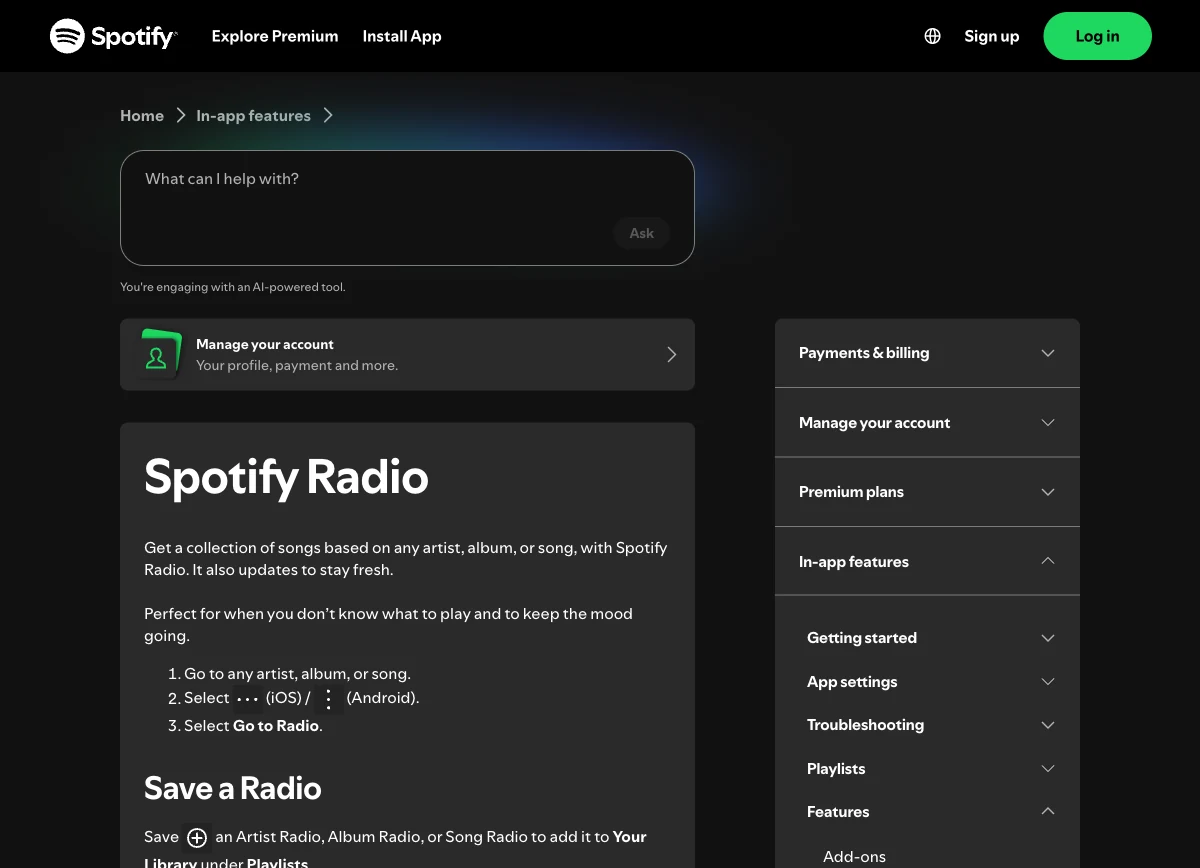The height and width of the screenshot is (868, 1200).
Task: Expand Premium plans section
Action: click(x=927, y=492)
